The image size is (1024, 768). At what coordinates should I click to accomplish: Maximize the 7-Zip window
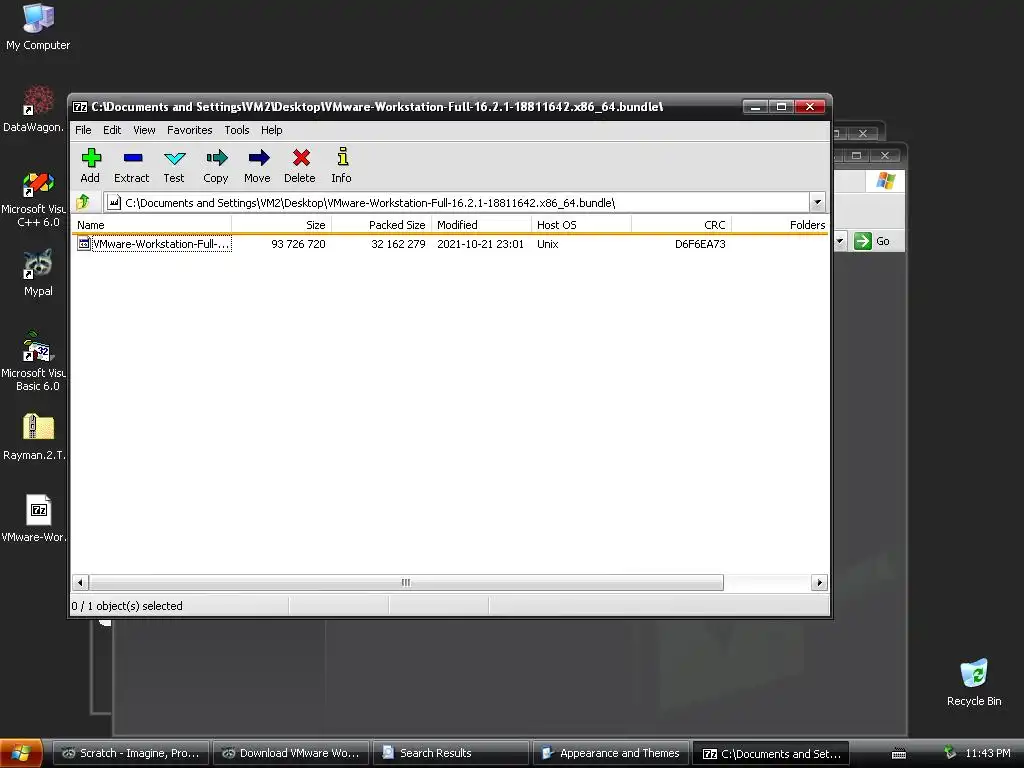pyautogui.click(x=782, y=107)
